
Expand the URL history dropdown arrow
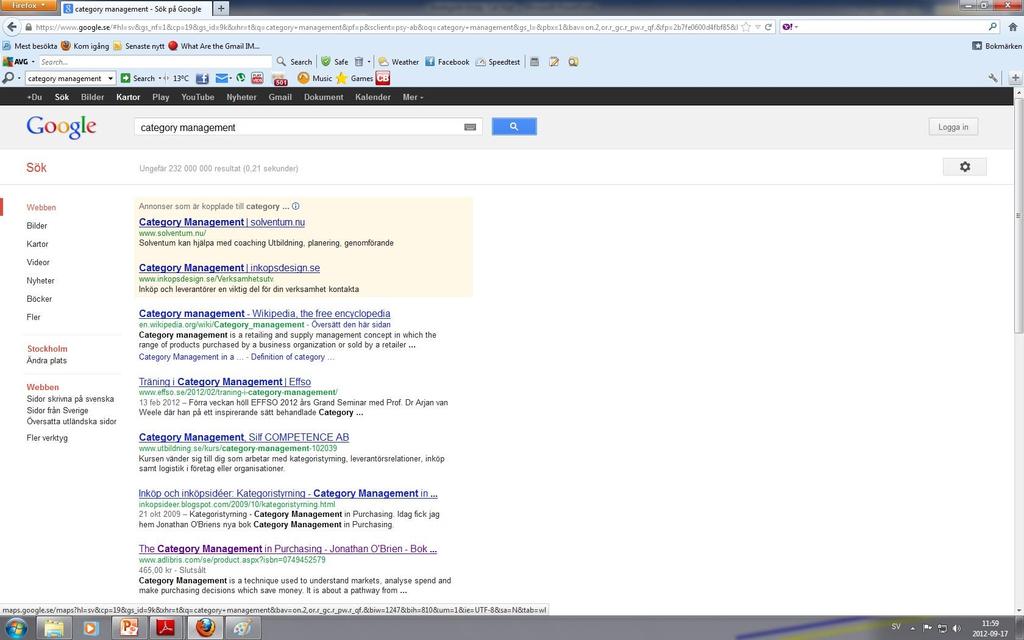(x=758, y=27)
